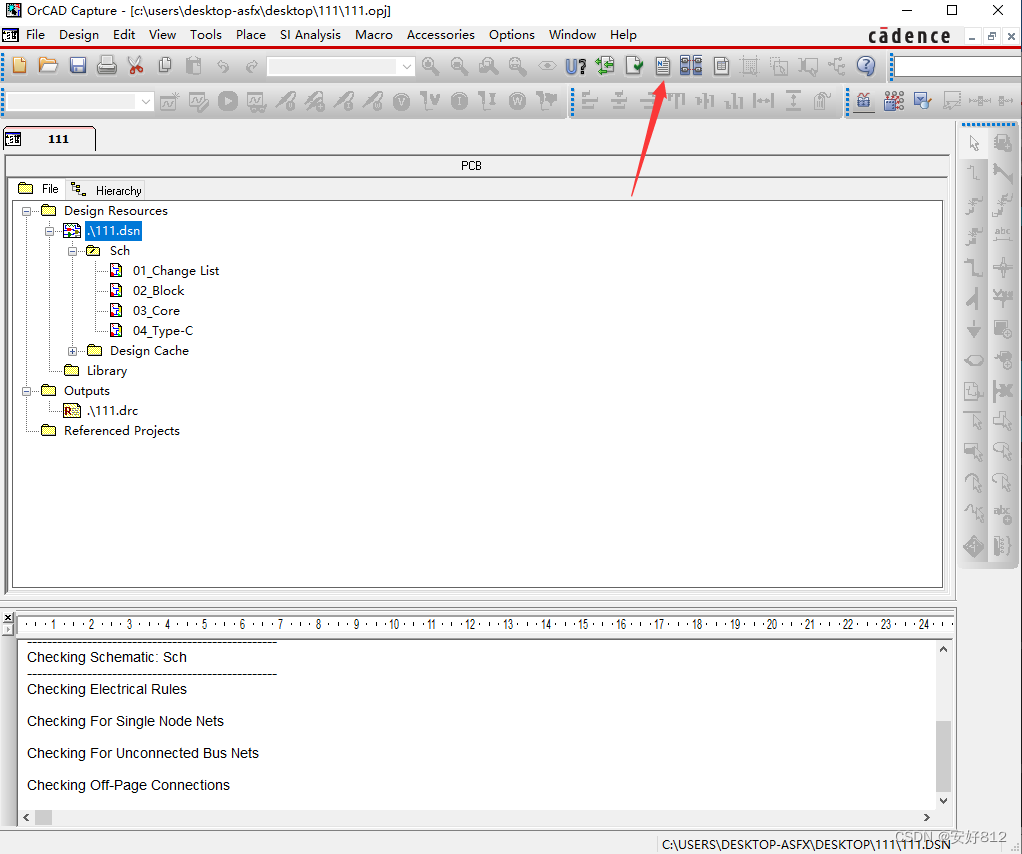Click the align left edges icon
The height and width of the screenshot is (854, 1022).
coord(589,101)
